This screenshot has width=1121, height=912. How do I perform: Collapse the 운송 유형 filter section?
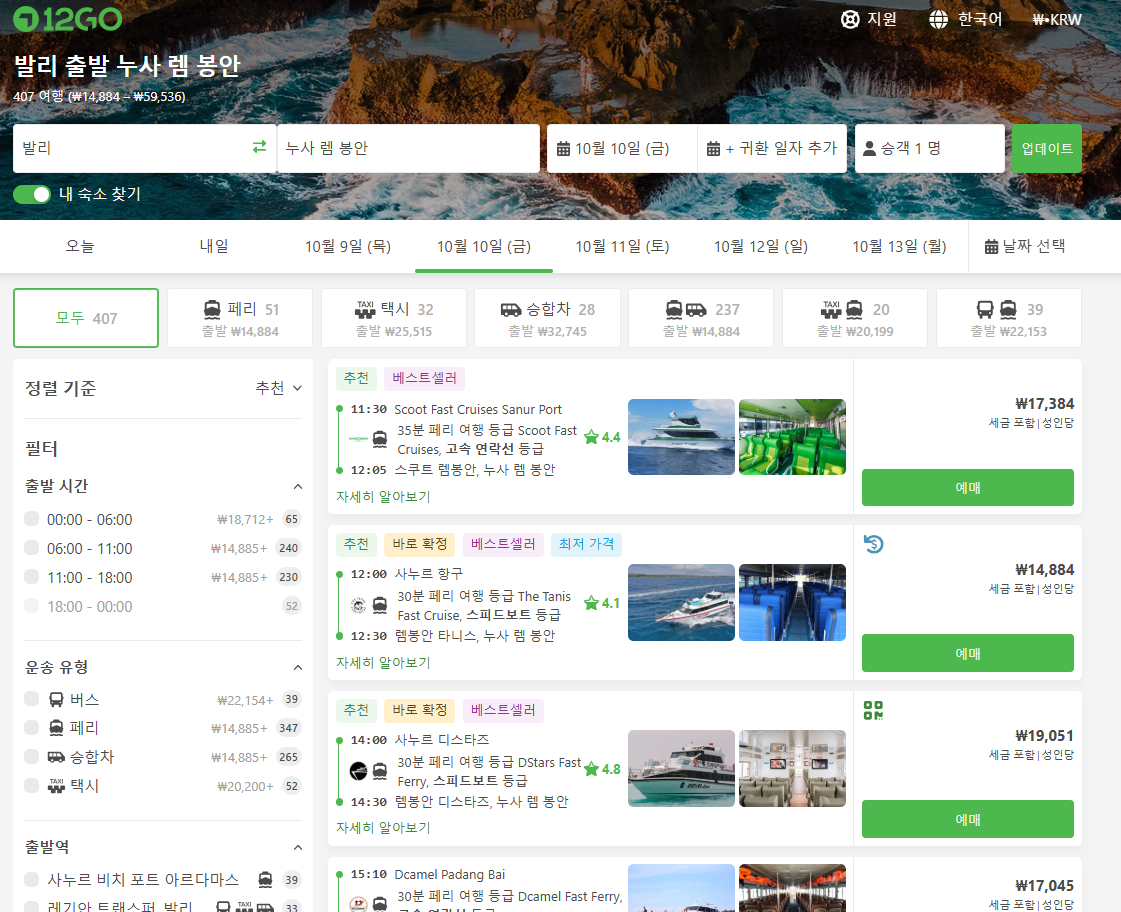pos(298,668)
